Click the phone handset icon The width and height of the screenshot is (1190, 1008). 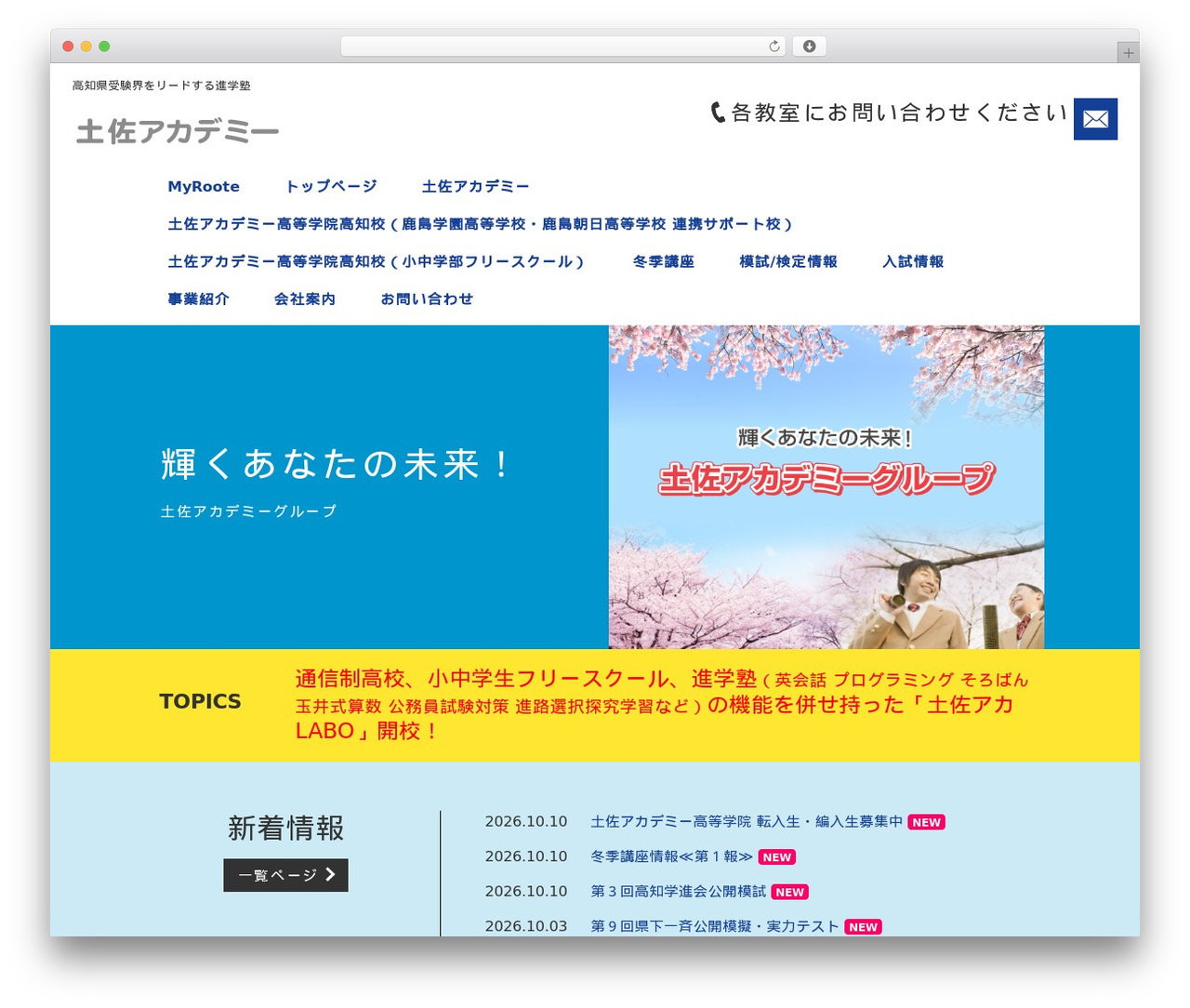tap(718, 113)
